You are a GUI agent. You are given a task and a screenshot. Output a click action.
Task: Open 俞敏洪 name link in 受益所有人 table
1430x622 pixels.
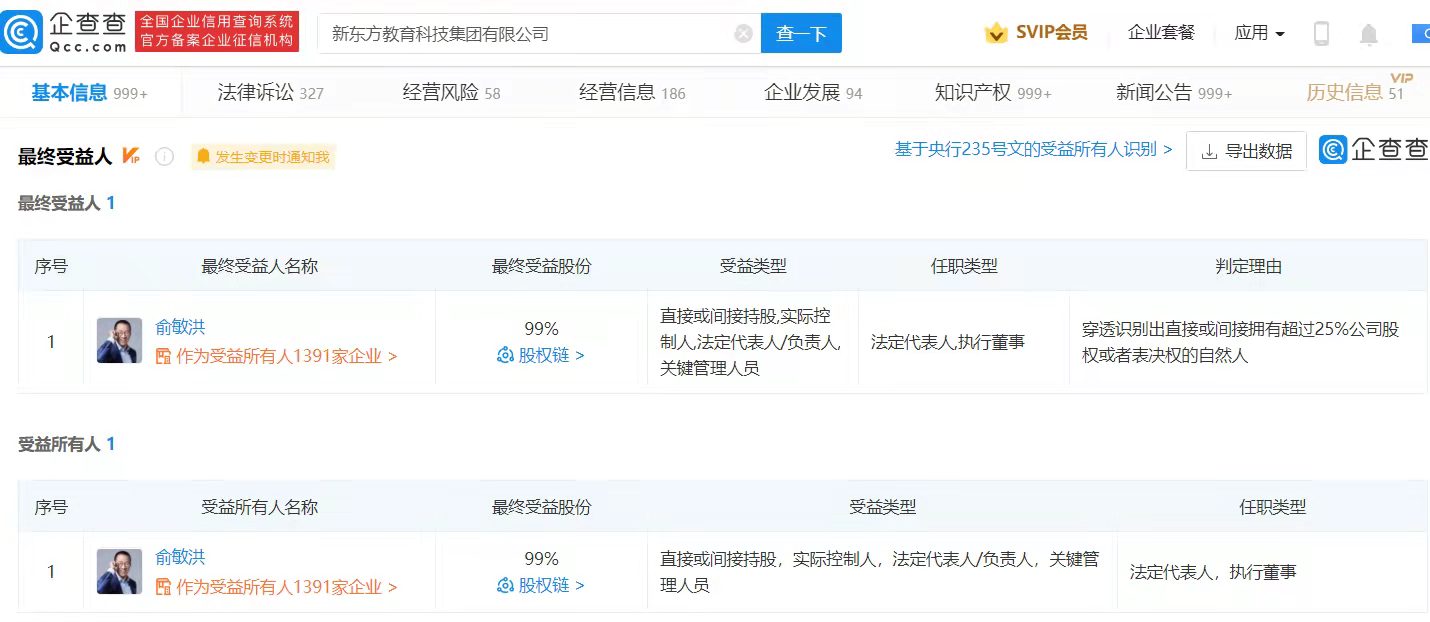(x=180, y=557)
